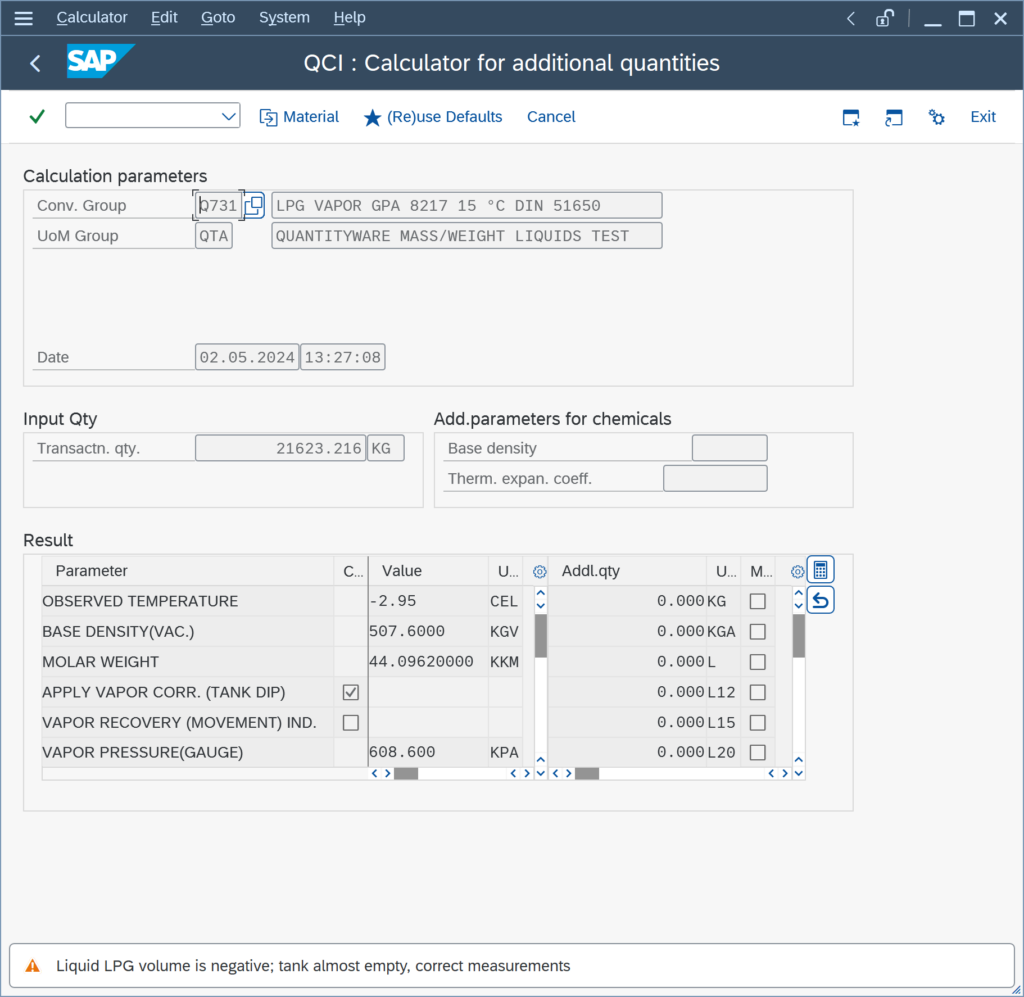Select the MOLAR WEIGHT value 44.09620000
1024x997 pixels.
428,662
